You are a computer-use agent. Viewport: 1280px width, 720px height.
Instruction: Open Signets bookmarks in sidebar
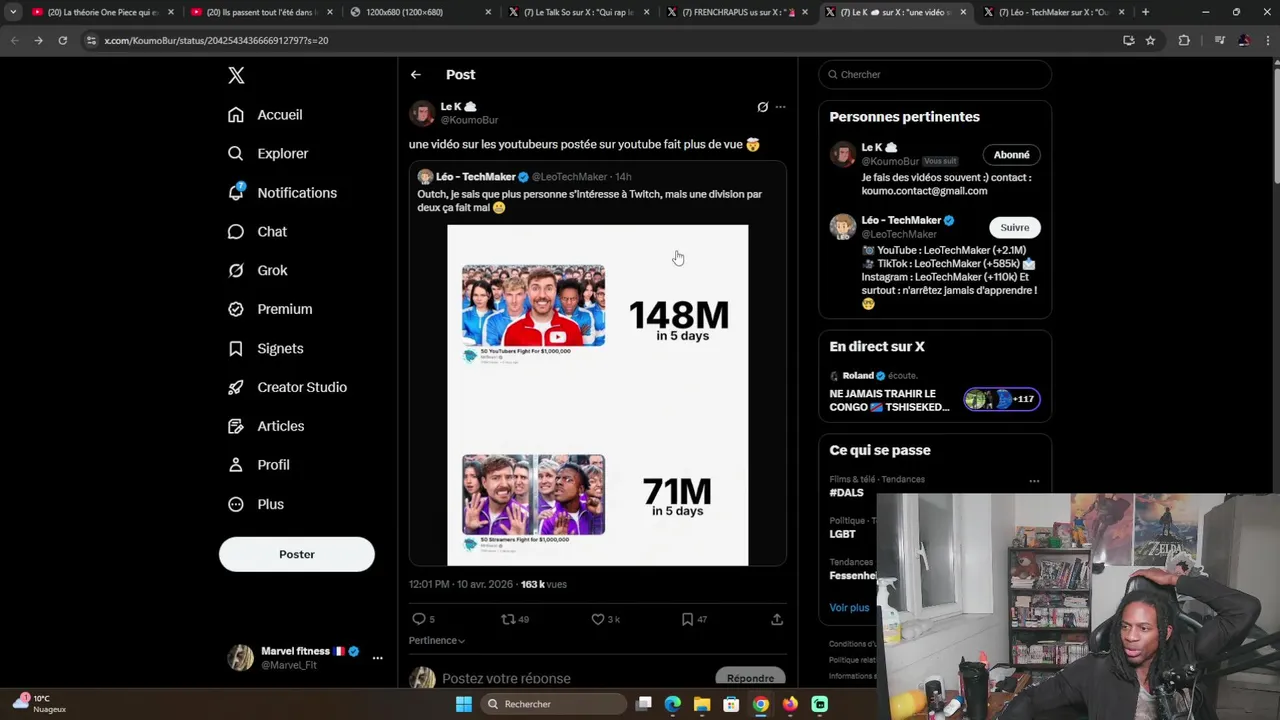click(x=265, y=349)
